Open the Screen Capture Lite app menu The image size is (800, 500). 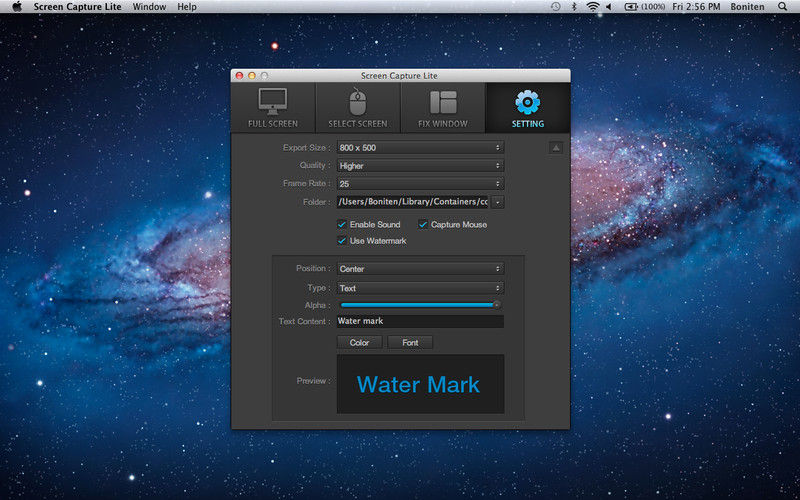78,7
